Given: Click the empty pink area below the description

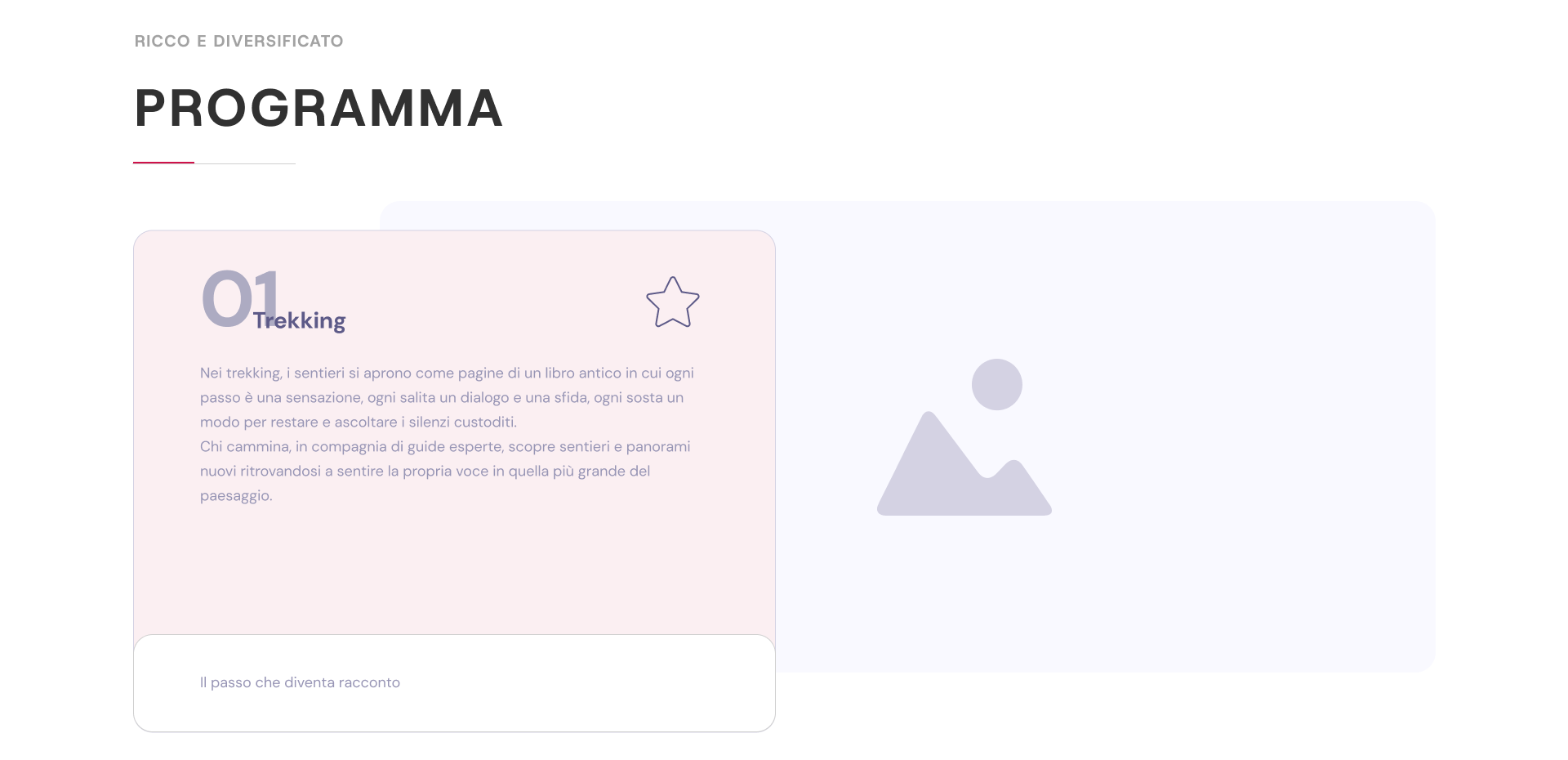Looking at the screenshot, I should 454,572.
